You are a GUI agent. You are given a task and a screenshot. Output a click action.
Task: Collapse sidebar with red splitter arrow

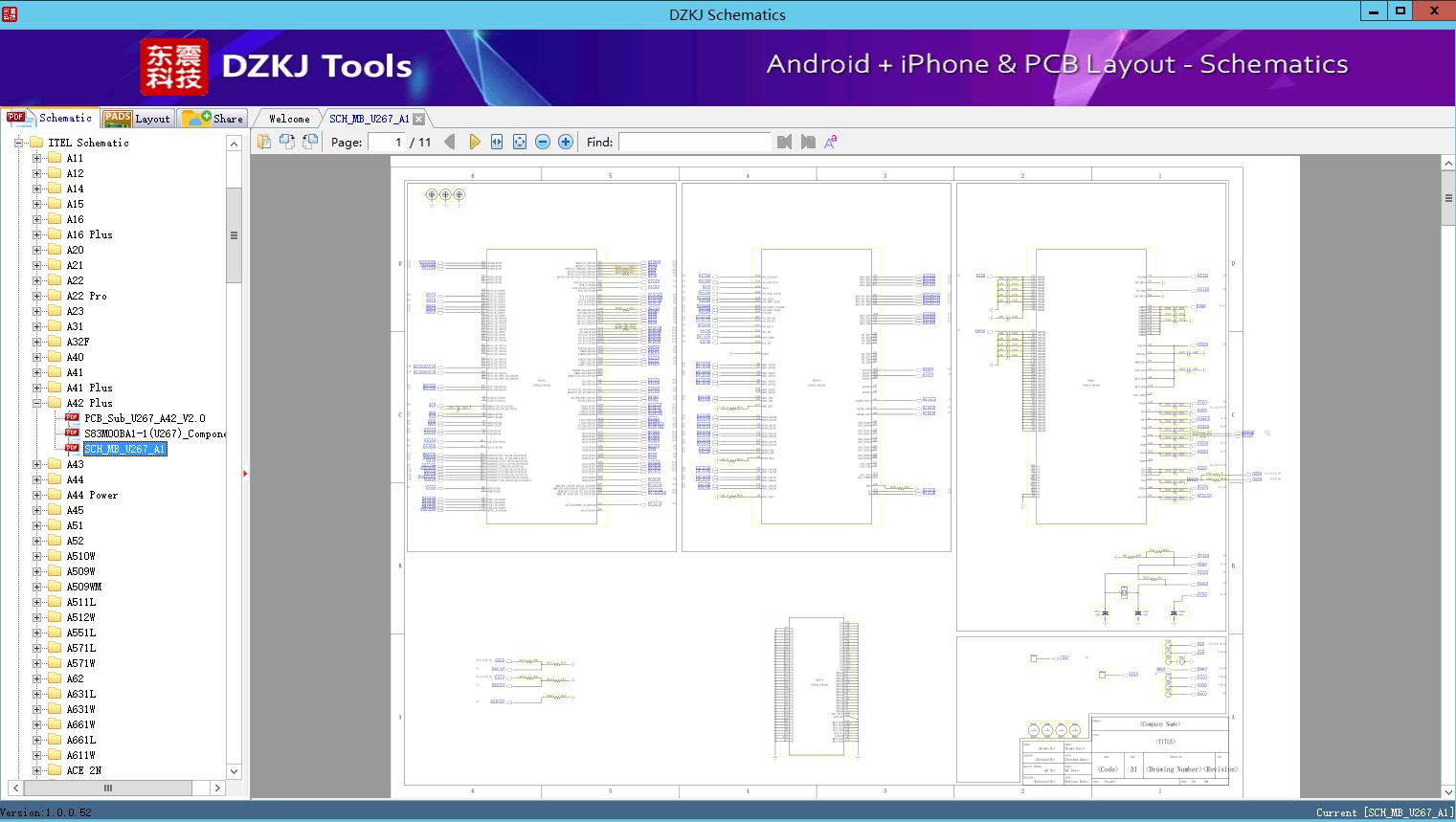(245, 473)
